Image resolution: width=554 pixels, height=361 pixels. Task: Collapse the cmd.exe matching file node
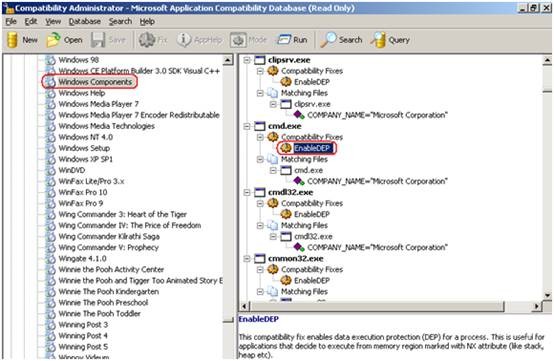[x=273, y=170]
